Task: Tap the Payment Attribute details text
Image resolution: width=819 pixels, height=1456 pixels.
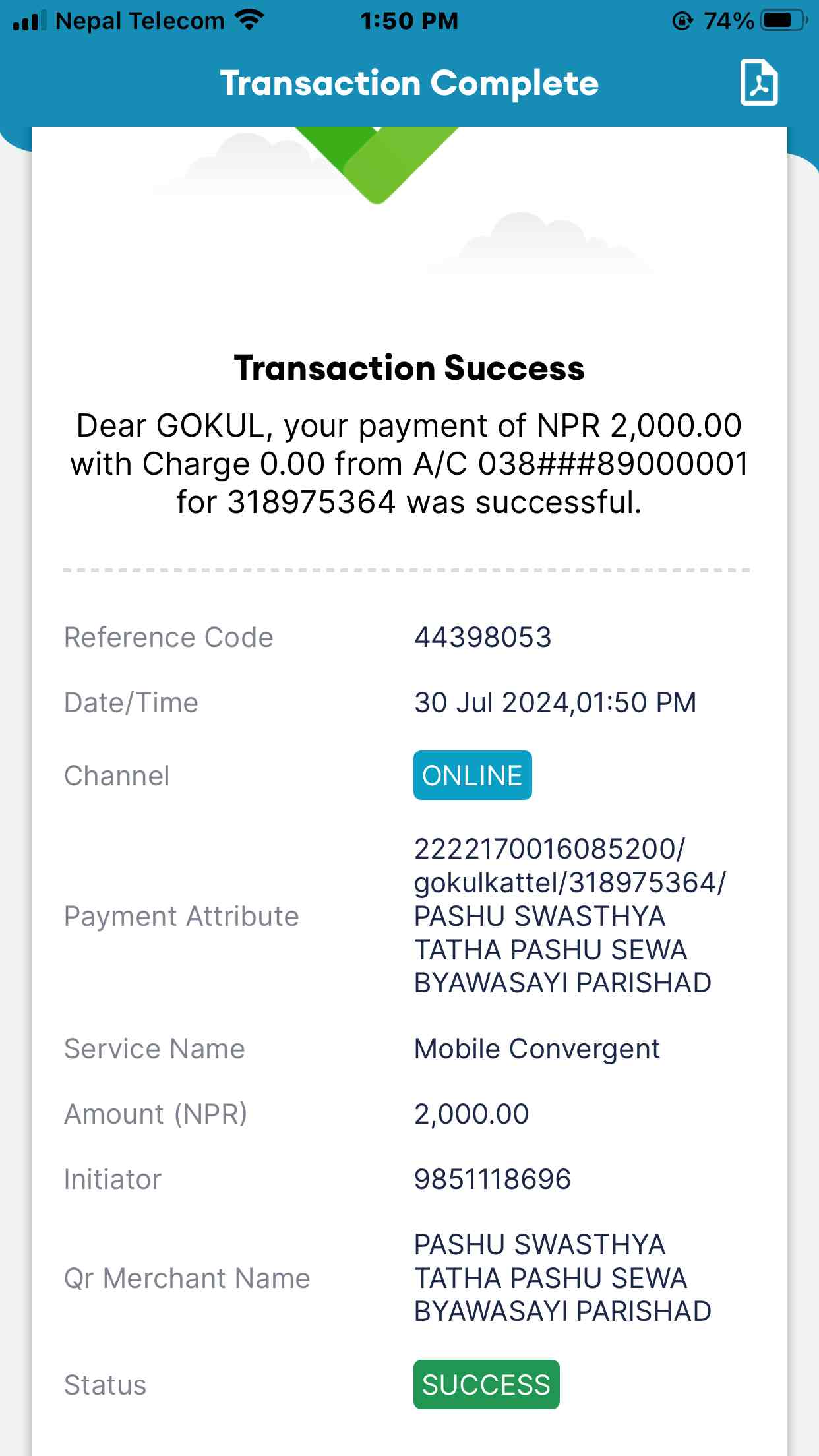Action: pos(570,916)
